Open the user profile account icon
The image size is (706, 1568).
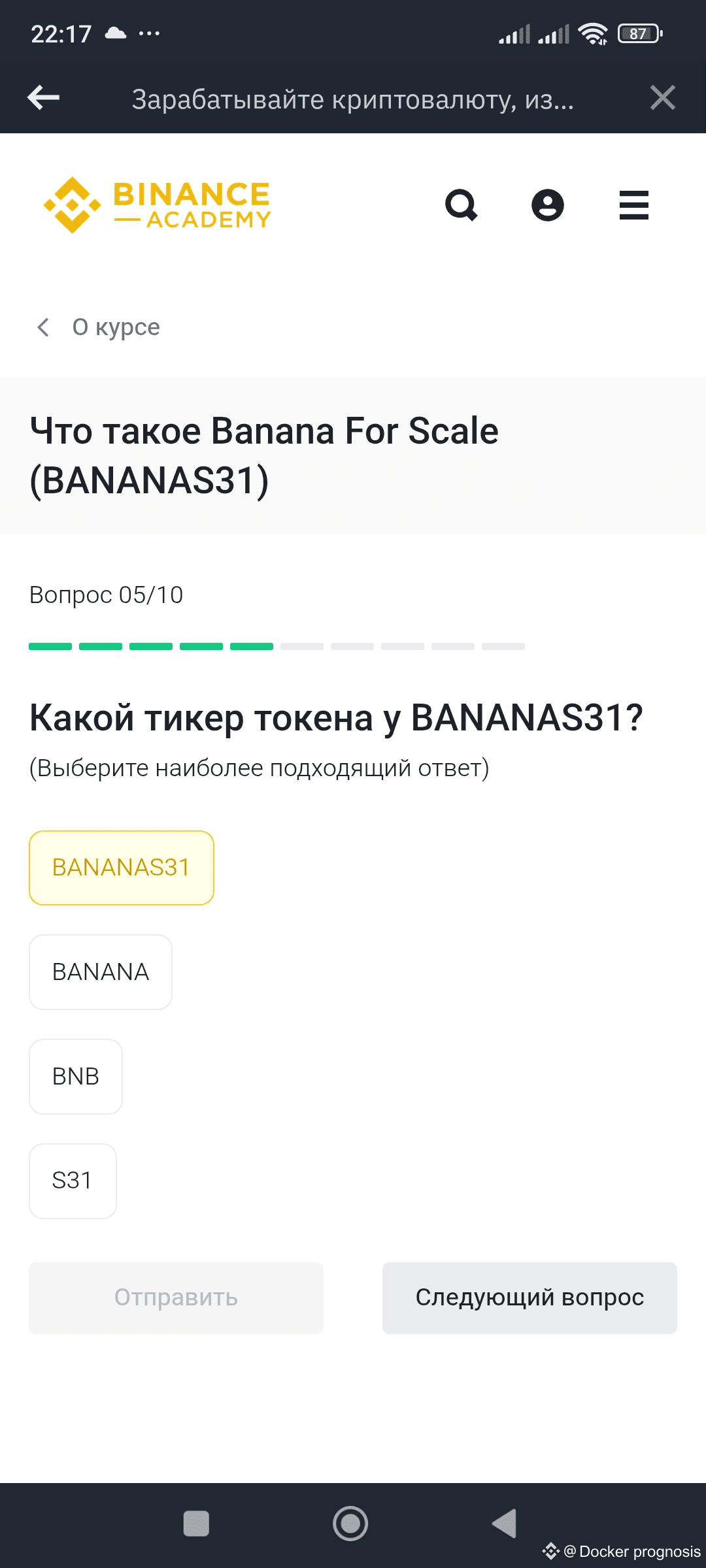tap(548, 205)
